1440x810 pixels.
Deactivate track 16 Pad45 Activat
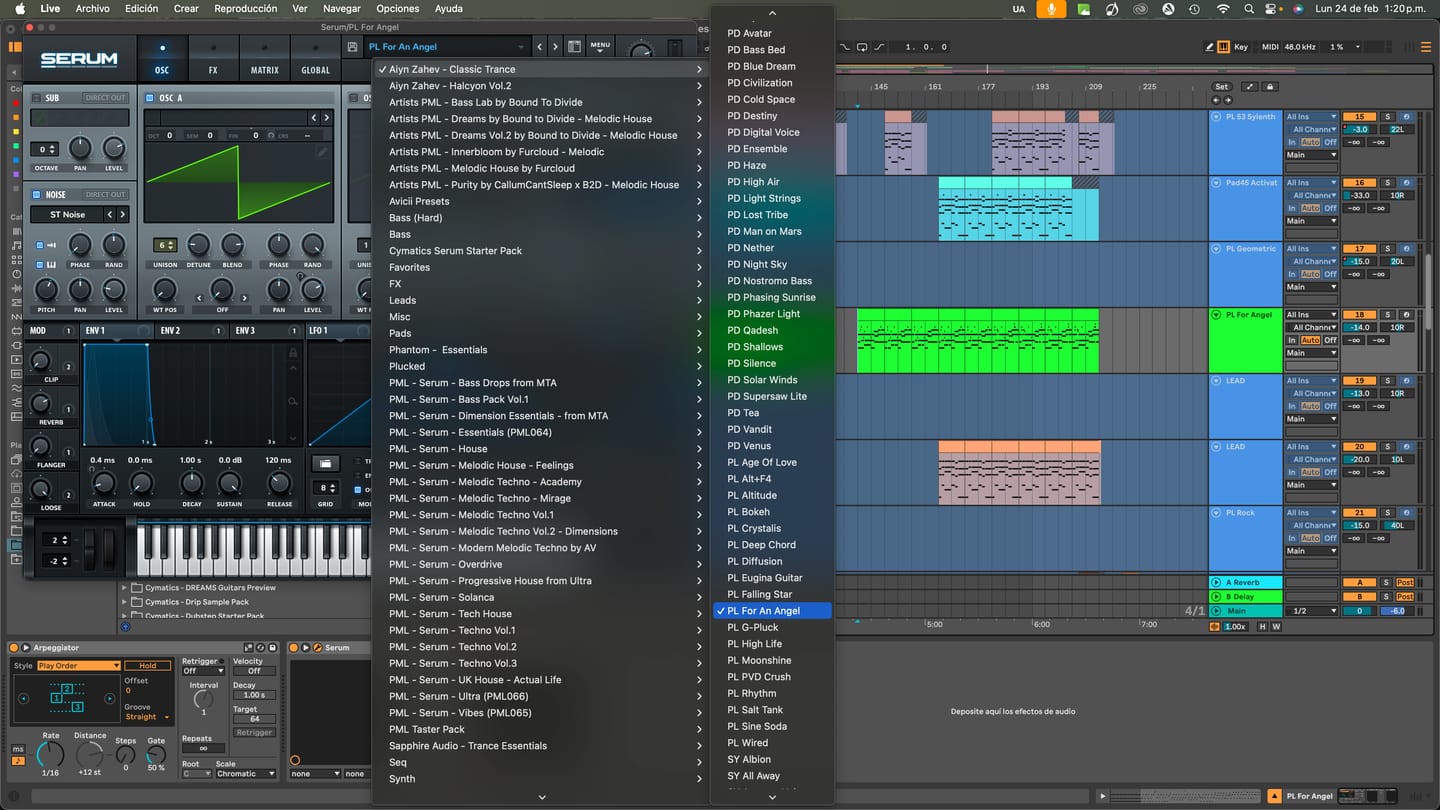click(x=1359, y=183)
